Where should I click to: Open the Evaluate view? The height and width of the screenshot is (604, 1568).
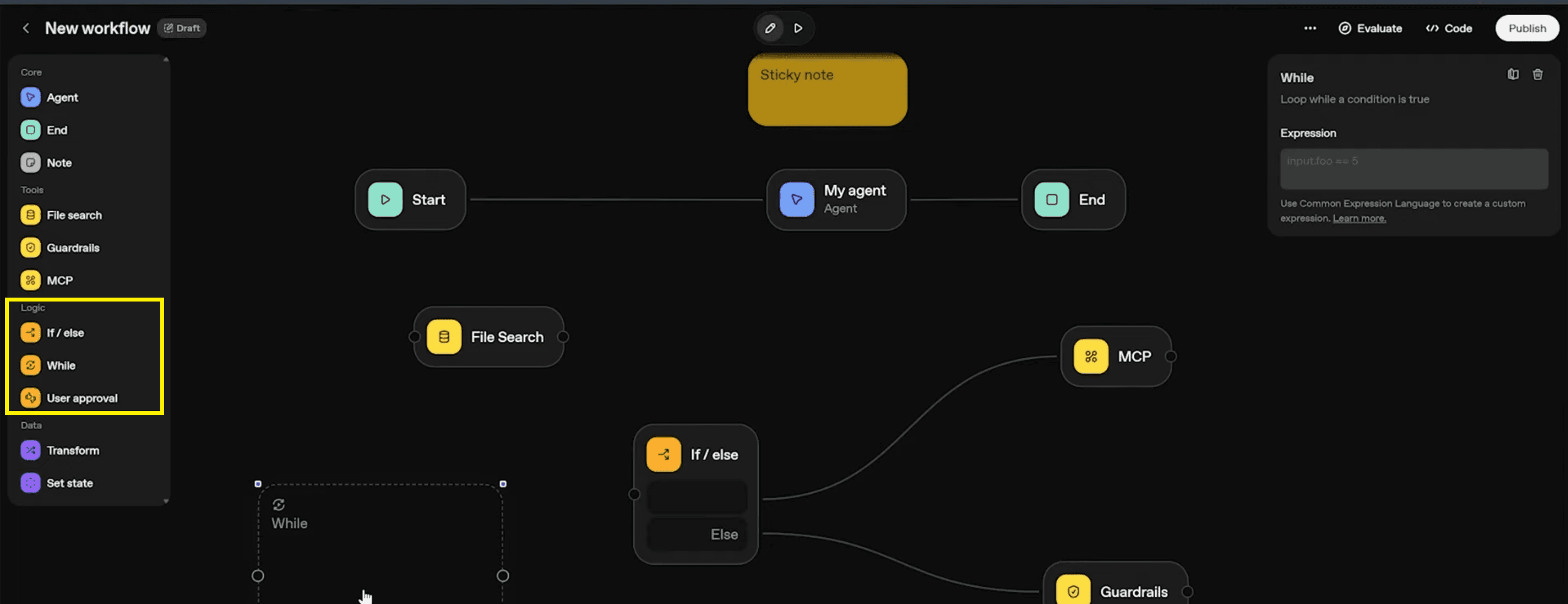click(x=1370, y=28)
